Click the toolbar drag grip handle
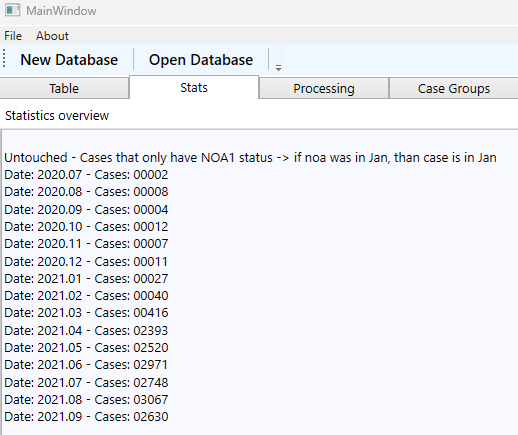The width and height of the screenshot is (518, 435). pos(4,58)
